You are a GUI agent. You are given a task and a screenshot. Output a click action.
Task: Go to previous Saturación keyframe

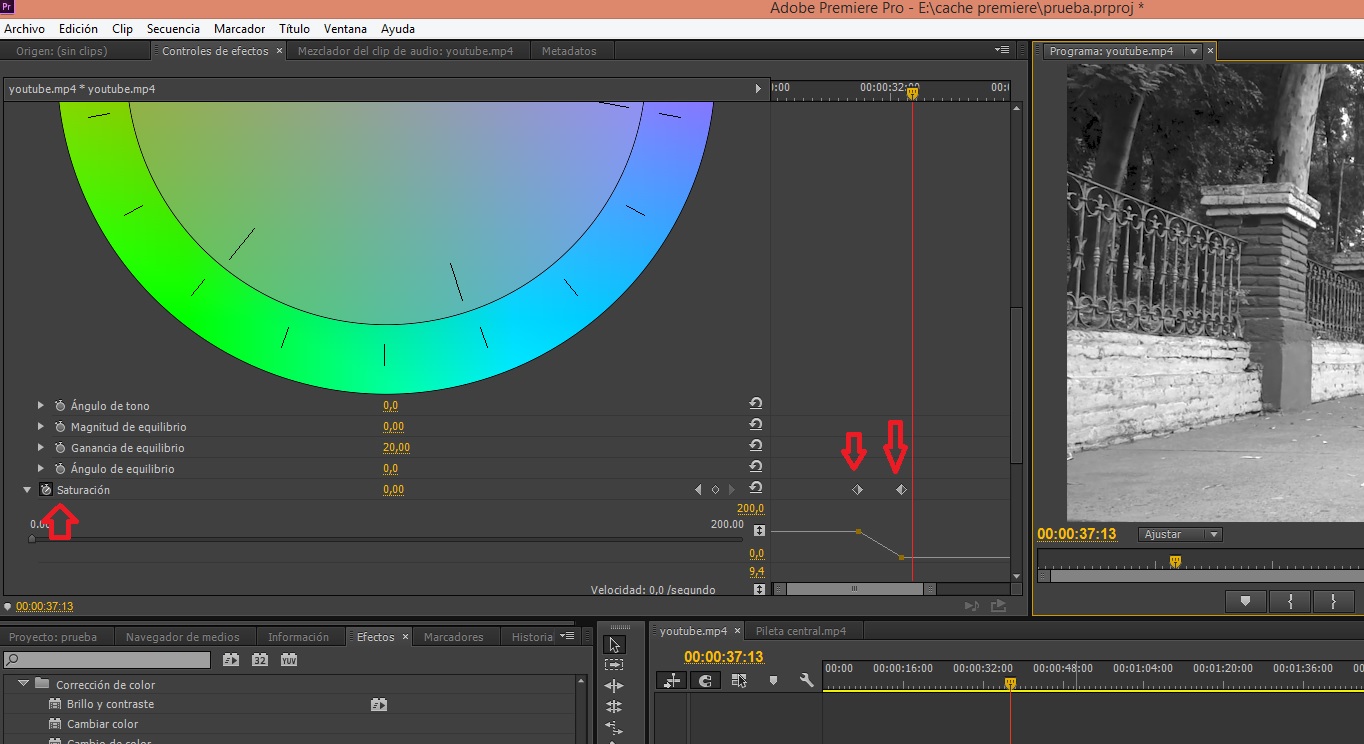(x=699, y=490)
